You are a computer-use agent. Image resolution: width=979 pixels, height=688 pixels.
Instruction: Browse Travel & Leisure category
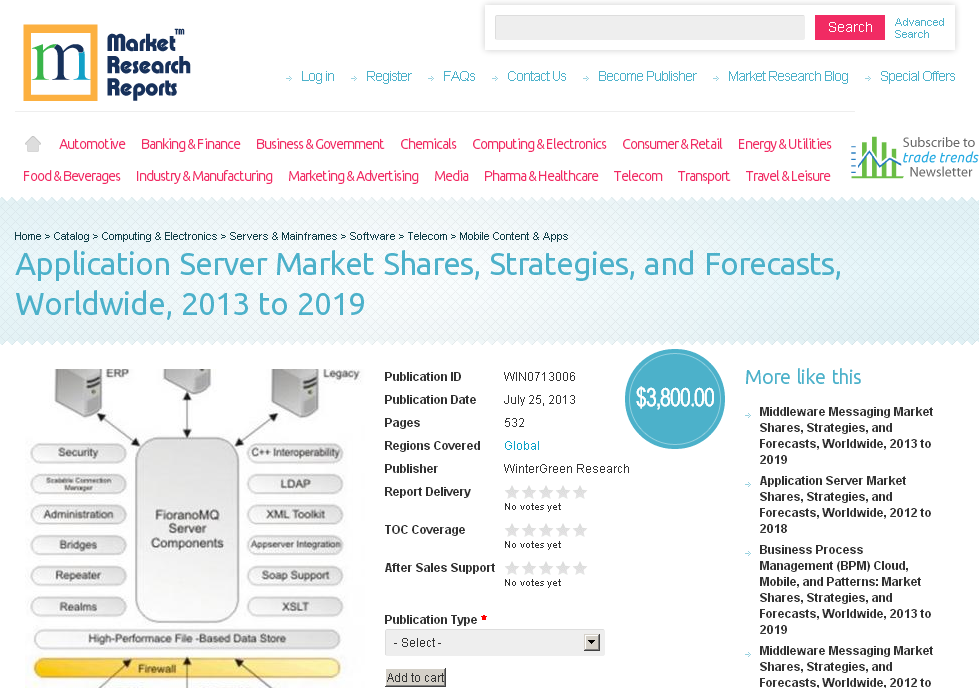pos(788,176)
